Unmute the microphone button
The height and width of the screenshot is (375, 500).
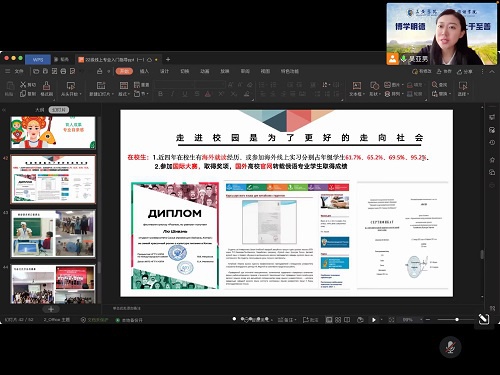coord(450,347)
